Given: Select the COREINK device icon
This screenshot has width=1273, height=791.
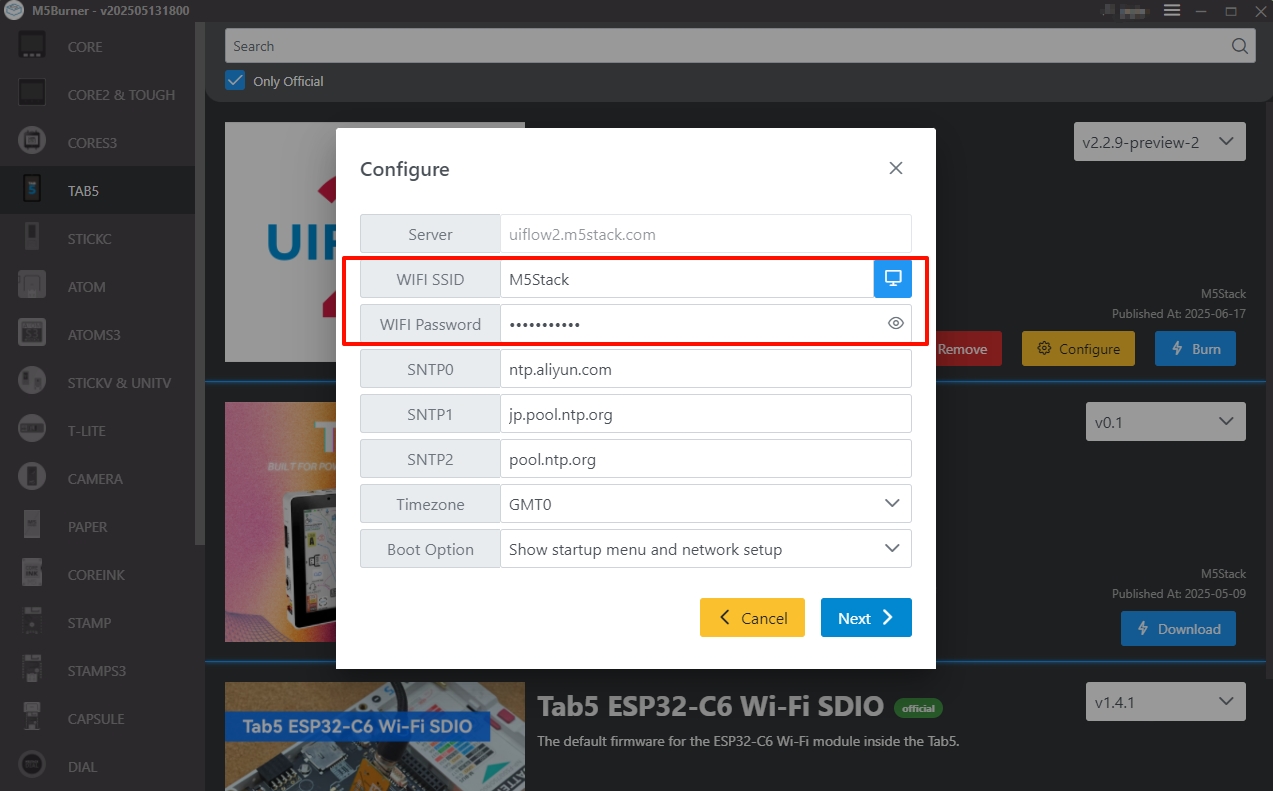Looking at the screenshot, I should point(33,574).
